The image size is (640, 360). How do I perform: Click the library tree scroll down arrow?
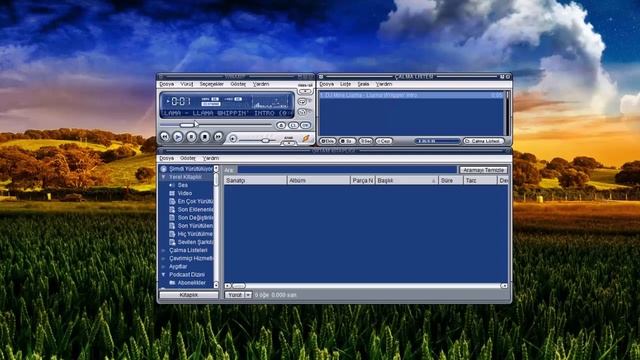pos(216,285)
